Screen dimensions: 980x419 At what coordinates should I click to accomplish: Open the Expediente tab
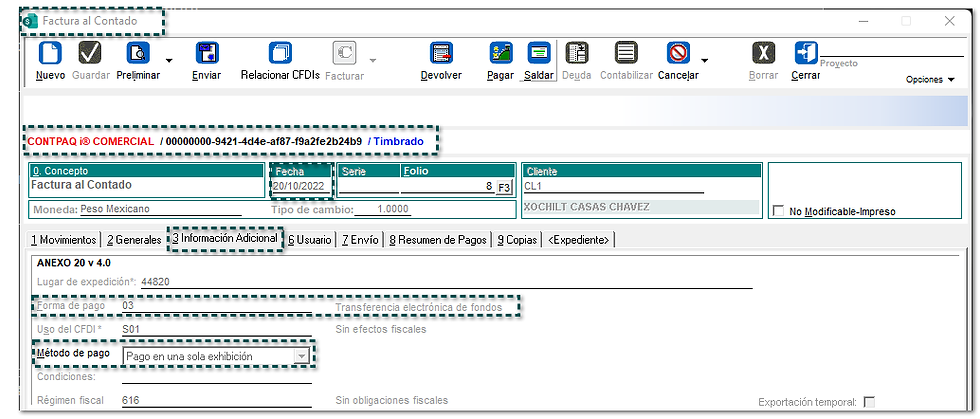(x=578, y=240)
